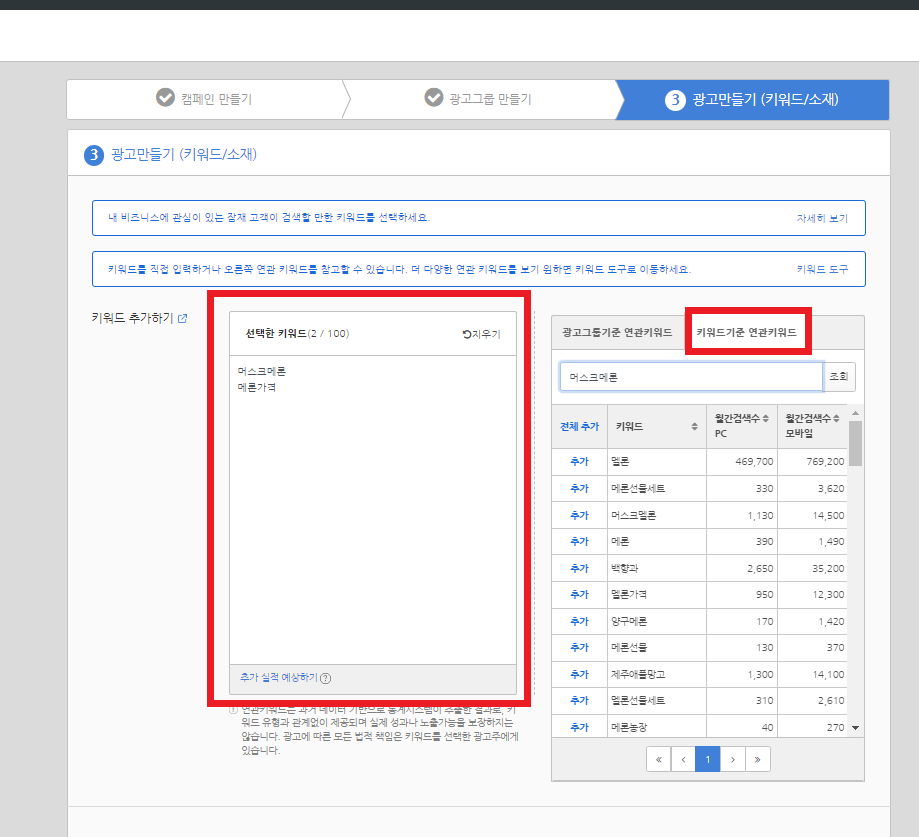
Task: Click mobile search count 769,200
Action: pos(825,462)
